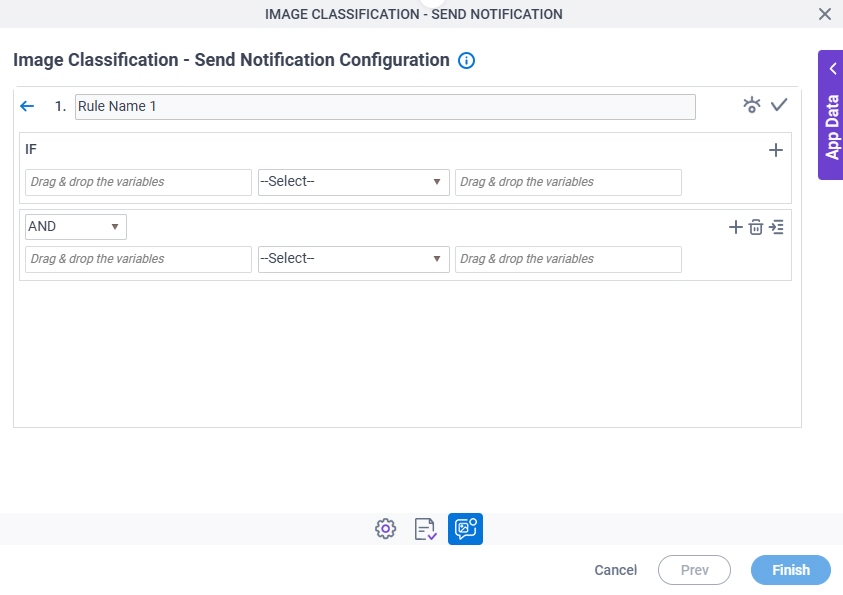843x595 pixels.
Task: Select the highlighted image notification step icon
Action: coord(465,529)
